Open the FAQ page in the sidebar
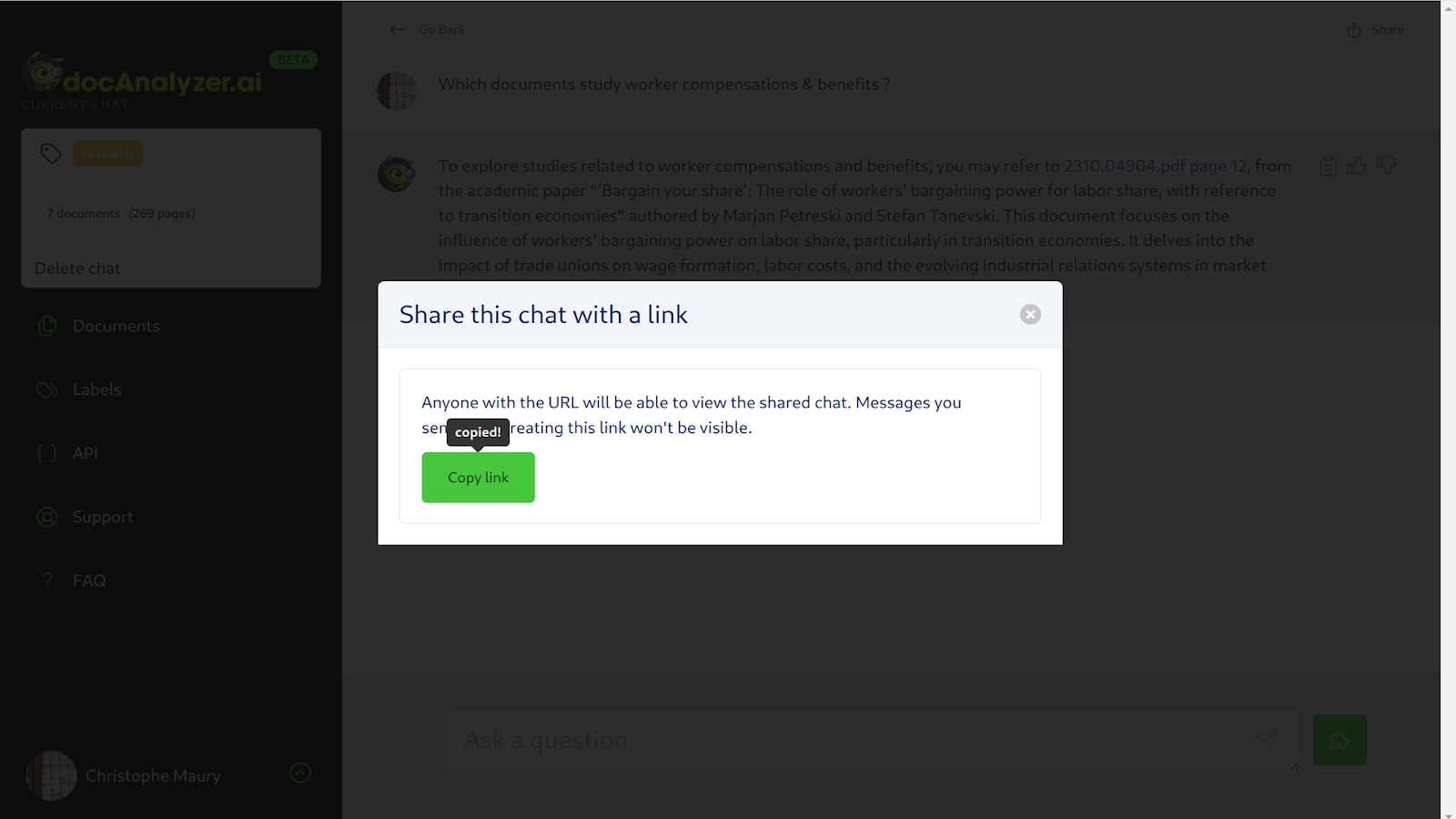 [x=89, y=581]
